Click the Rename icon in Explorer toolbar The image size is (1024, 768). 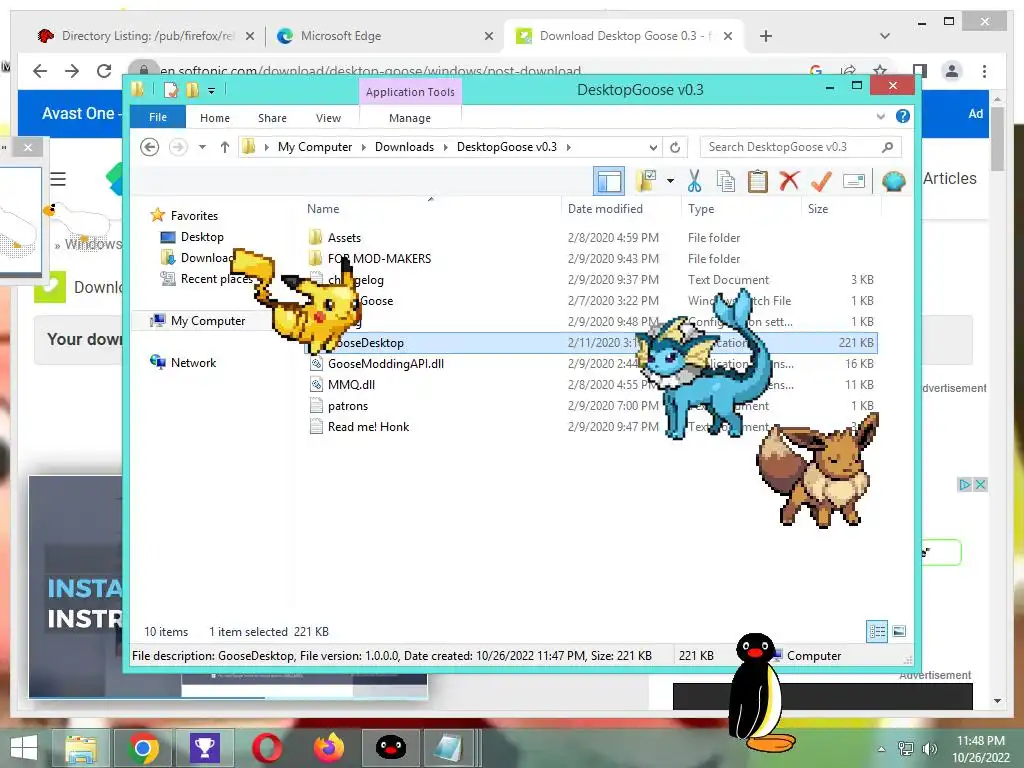[x=854, y=181]
